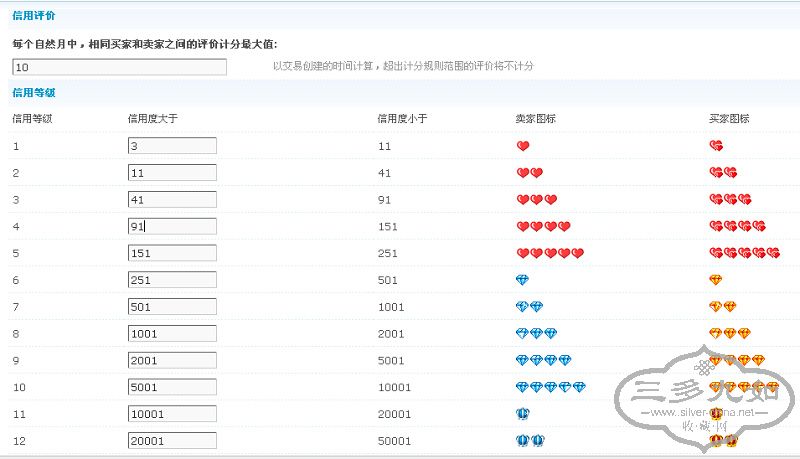The height and width of the screenshot is (459, 800).
Task: Click the level 12 seller blue crowns
Action: [529, 441]
